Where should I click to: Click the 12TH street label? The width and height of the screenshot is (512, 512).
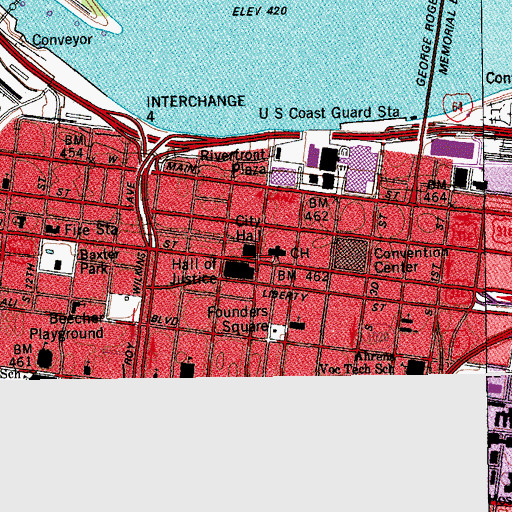pos(29,276)
